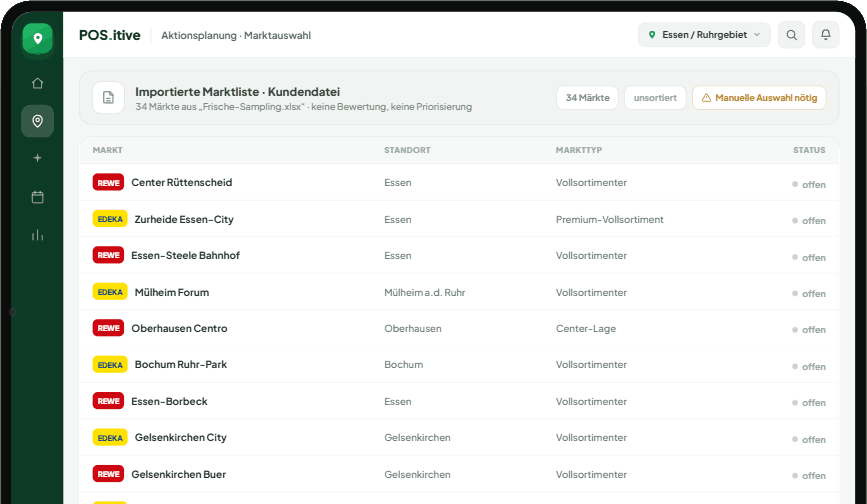Screen dimensions: 867x504
Task: Expand the Essen / Ruhrgebiet region dropdown
Action: (704, 35)
